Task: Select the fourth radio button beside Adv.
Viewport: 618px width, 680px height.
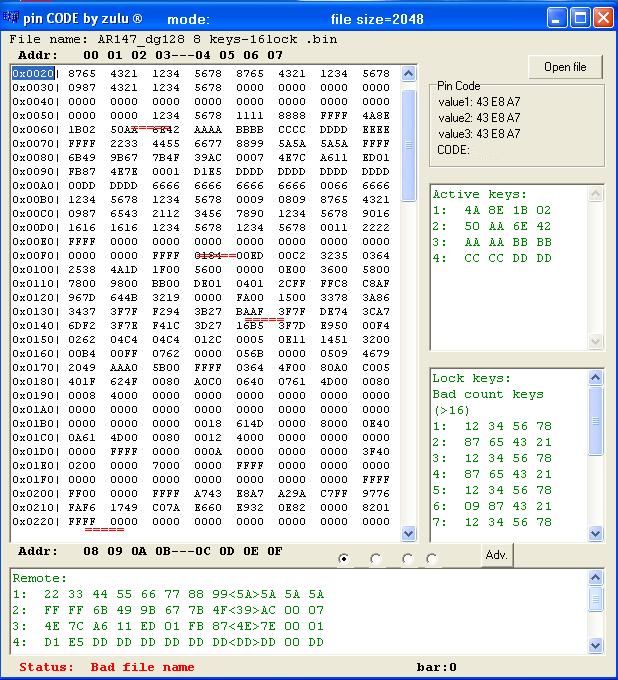Action: [x=432, y=559]
